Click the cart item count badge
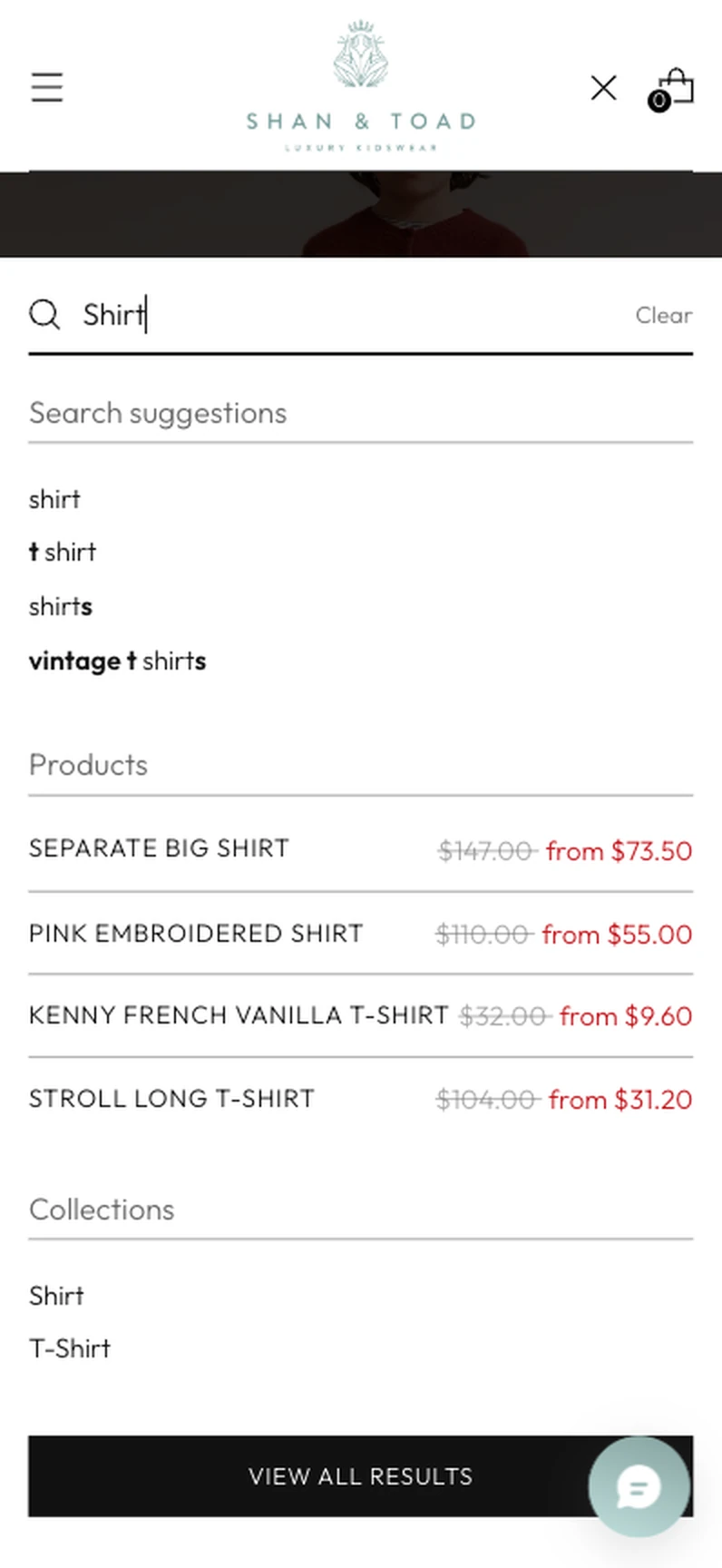The image size is (722, 1568). tap(659, 101)
